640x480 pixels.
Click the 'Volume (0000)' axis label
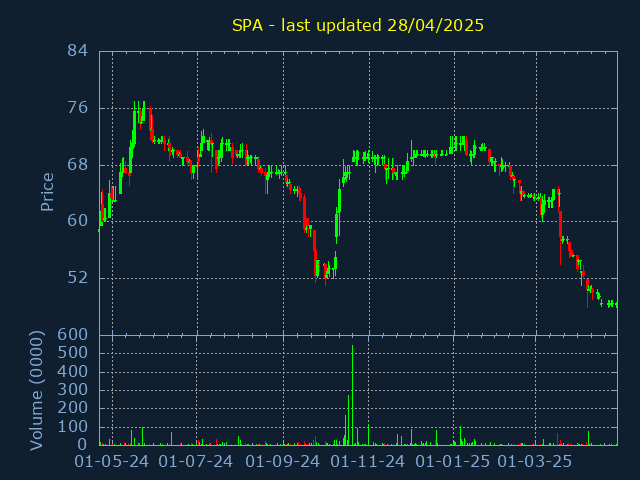pyautogui.click(x=37, y=391)
